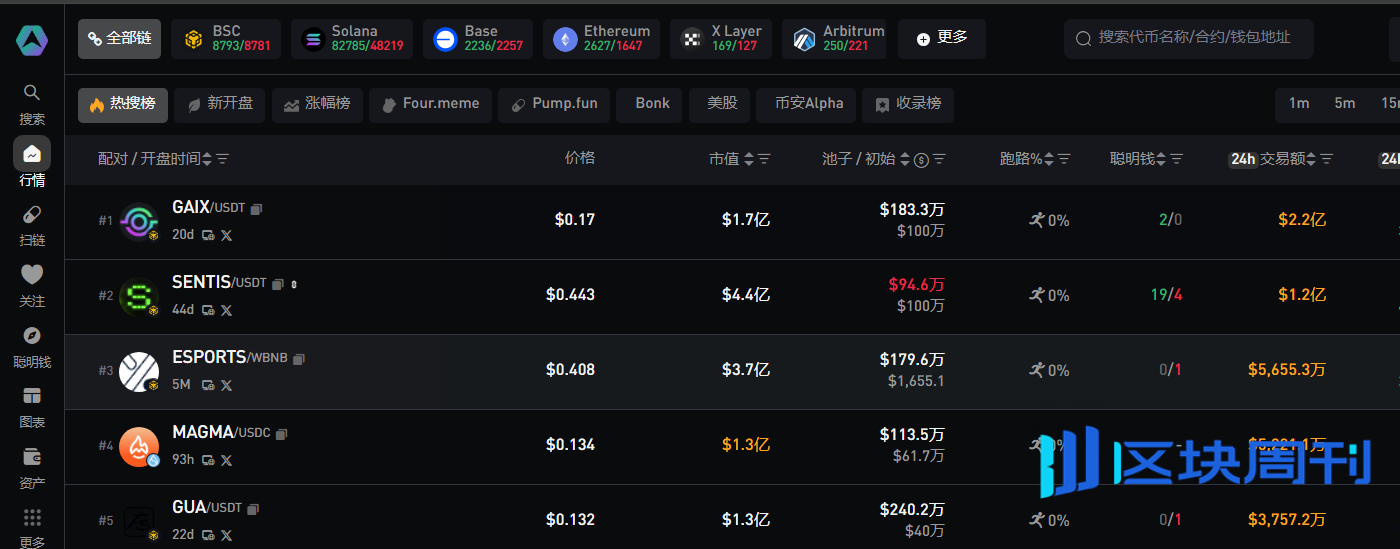Click the sidebar 搜索 magnifier icon
This screenshot has width=1400, height=549.
32,93
